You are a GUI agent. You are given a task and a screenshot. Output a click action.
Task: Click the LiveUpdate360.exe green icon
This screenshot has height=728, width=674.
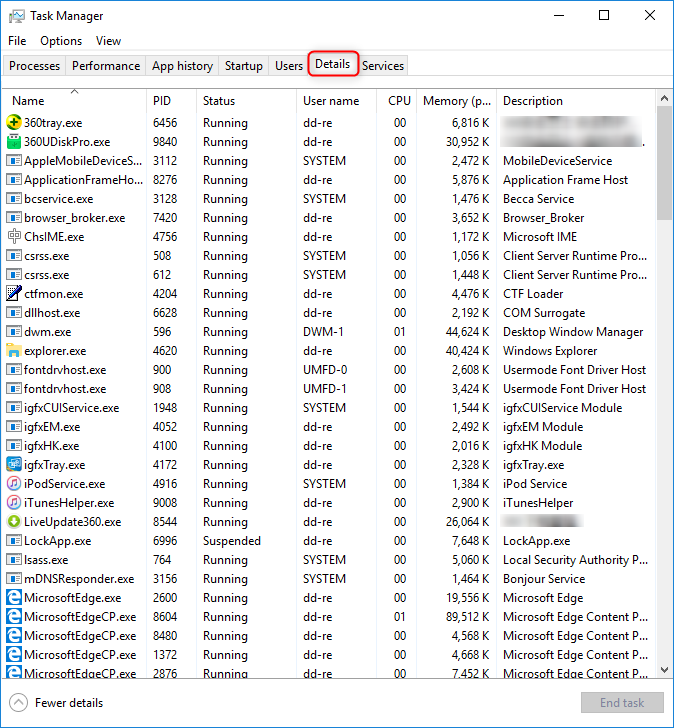tap(14, 522)
